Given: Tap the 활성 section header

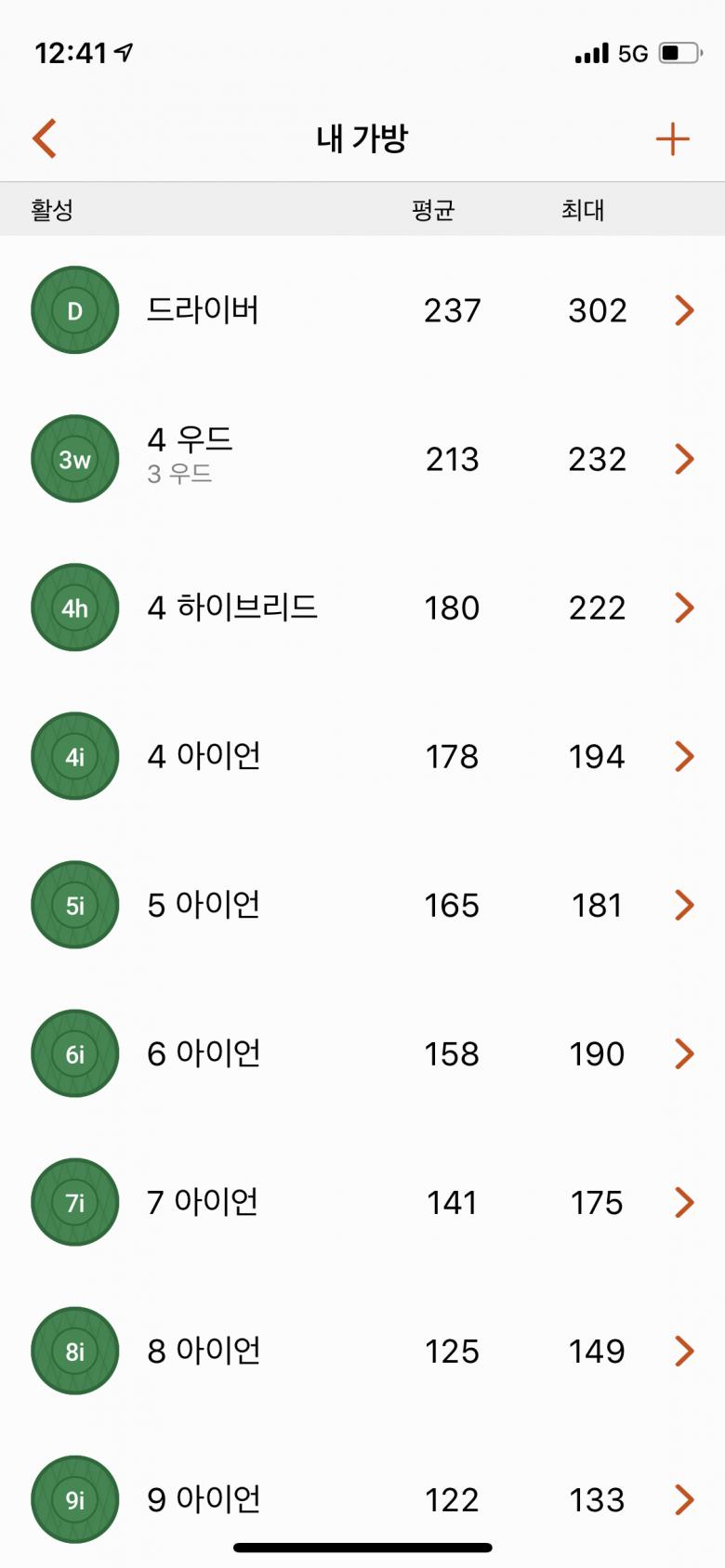Looking at the screenshot, I should pos(52,210).
